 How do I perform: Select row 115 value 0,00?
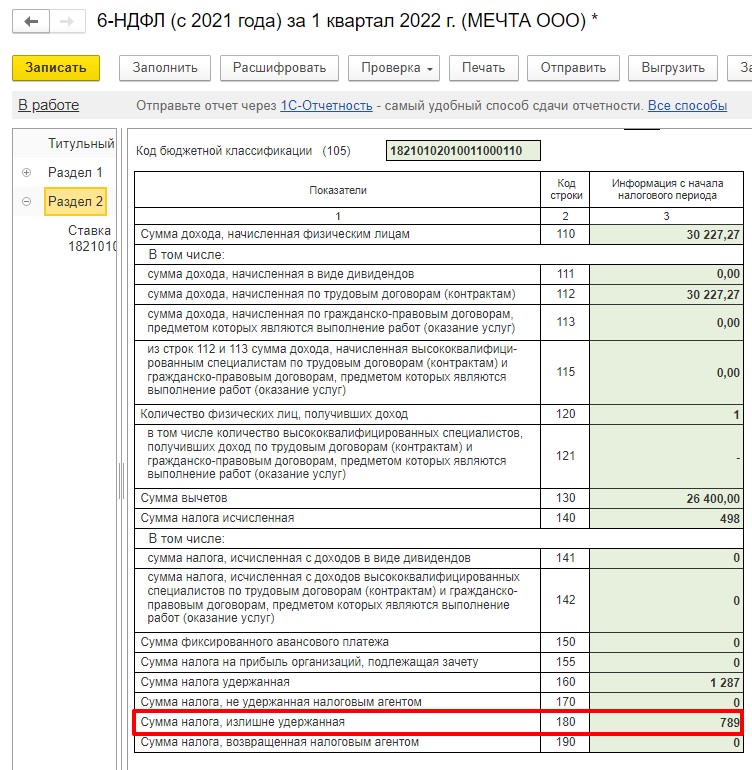[666, 372]
